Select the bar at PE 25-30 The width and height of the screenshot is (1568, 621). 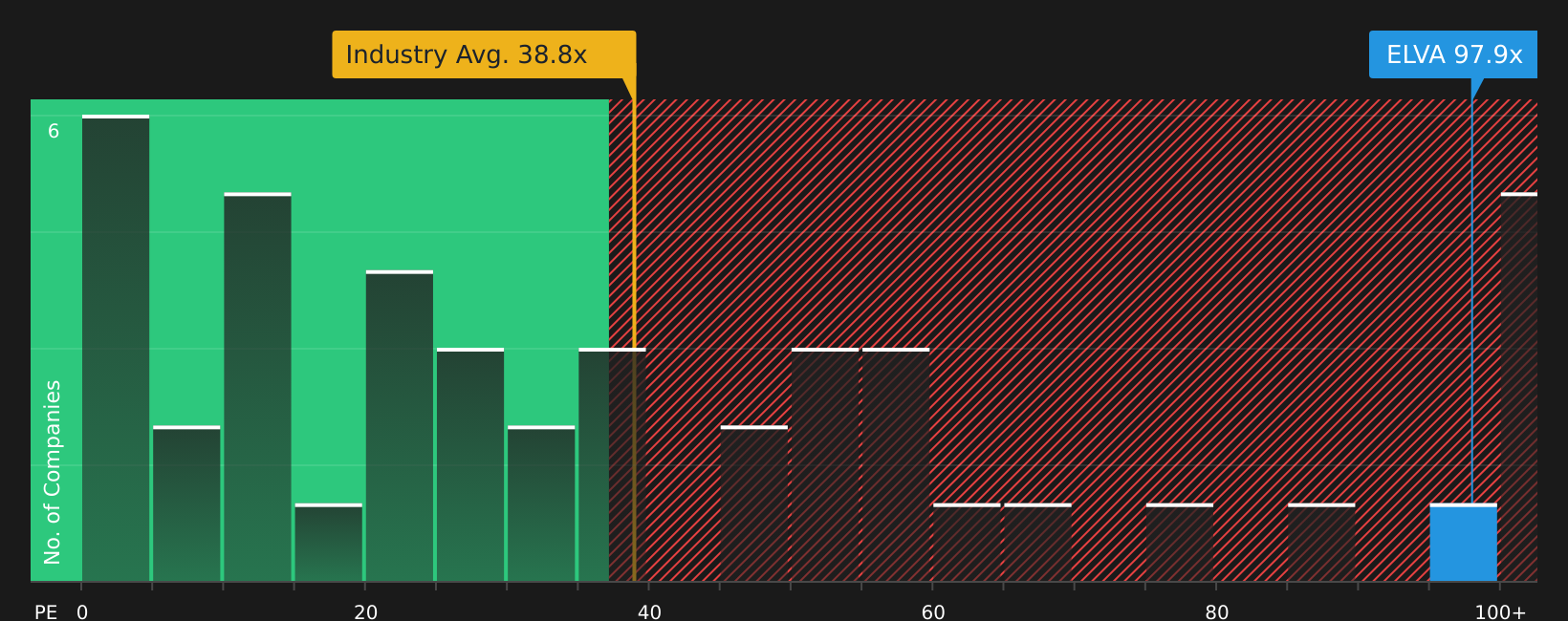point(470,465)
